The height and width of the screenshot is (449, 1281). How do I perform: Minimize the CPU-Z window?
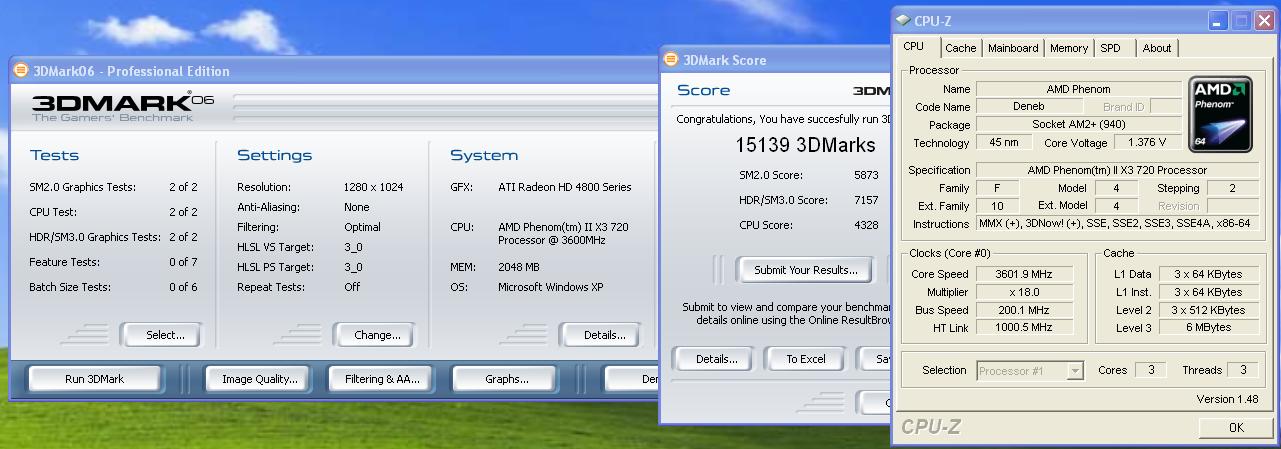click(x=1217, y=20)
